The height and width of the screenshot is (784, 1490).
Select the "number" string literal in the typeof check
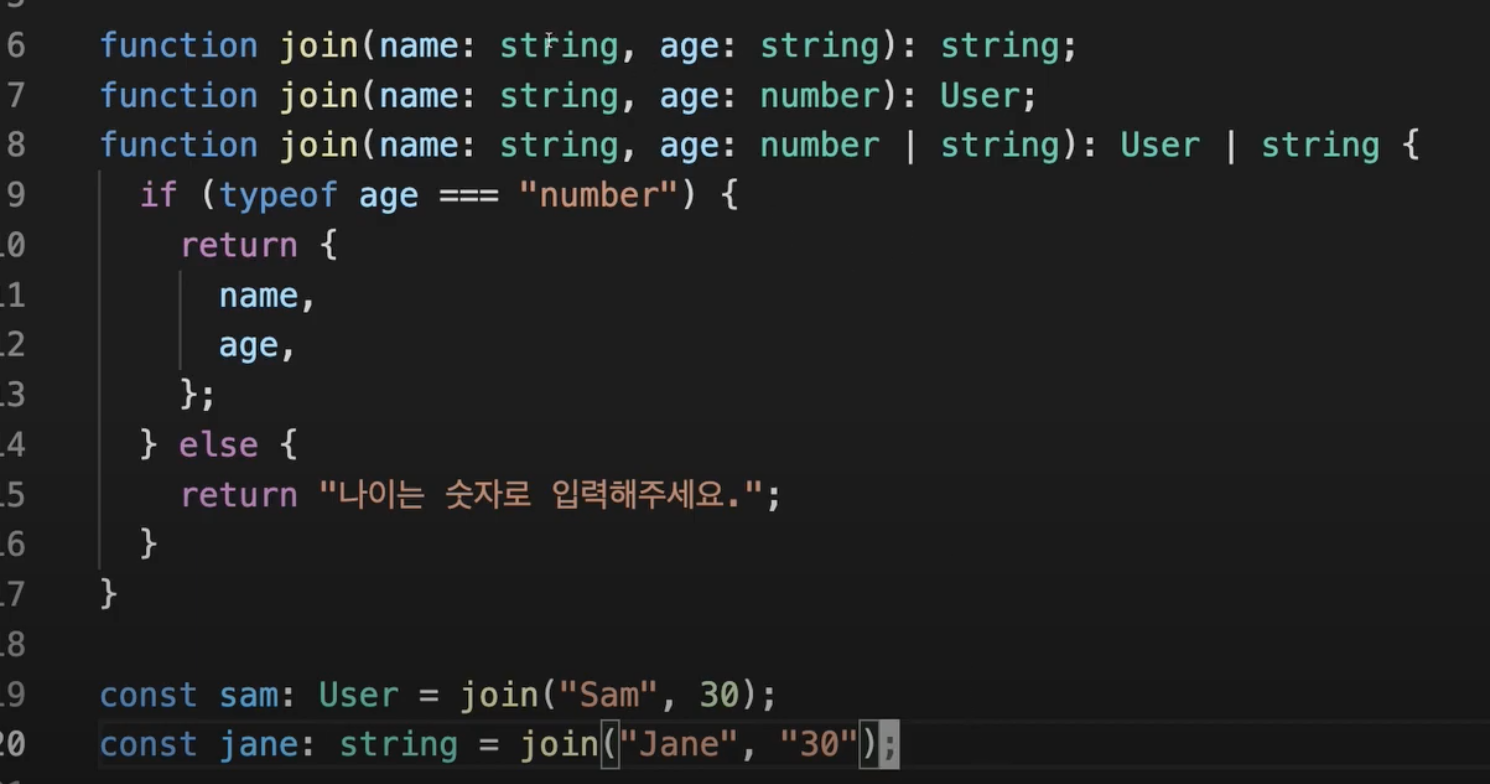click(599, 195)
